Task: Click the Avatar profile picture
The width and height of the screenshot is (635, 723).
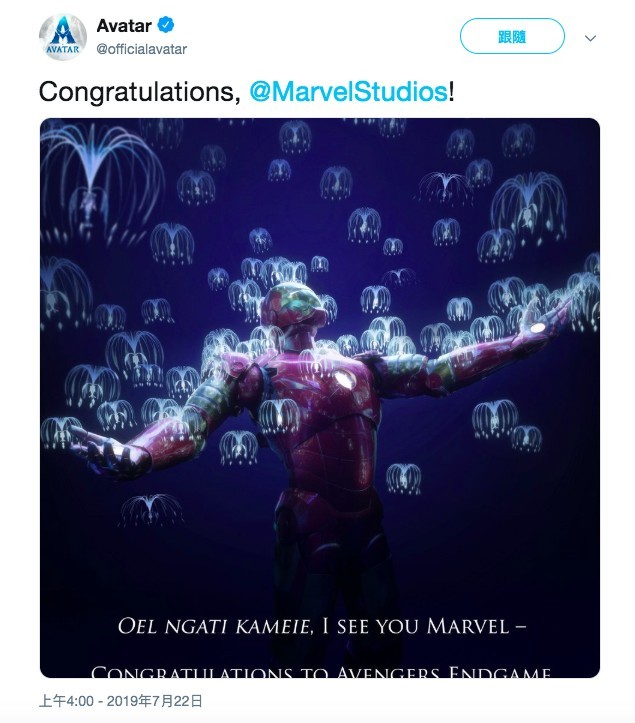Action: 61,37
